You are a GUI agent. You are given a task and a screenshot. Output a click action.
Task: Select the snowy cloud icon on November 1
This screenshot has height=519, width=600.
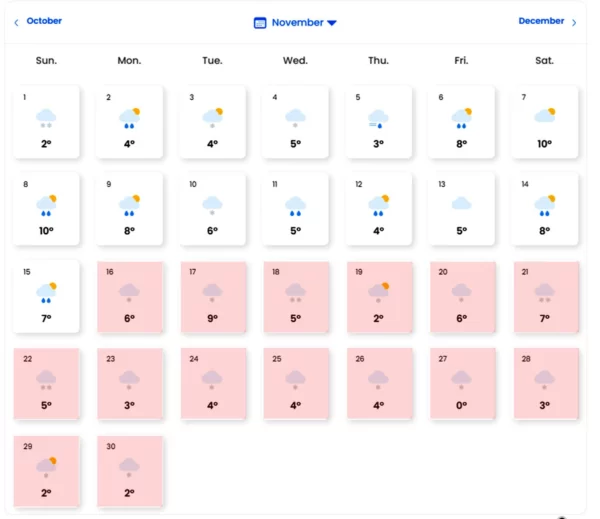(46, 118)
